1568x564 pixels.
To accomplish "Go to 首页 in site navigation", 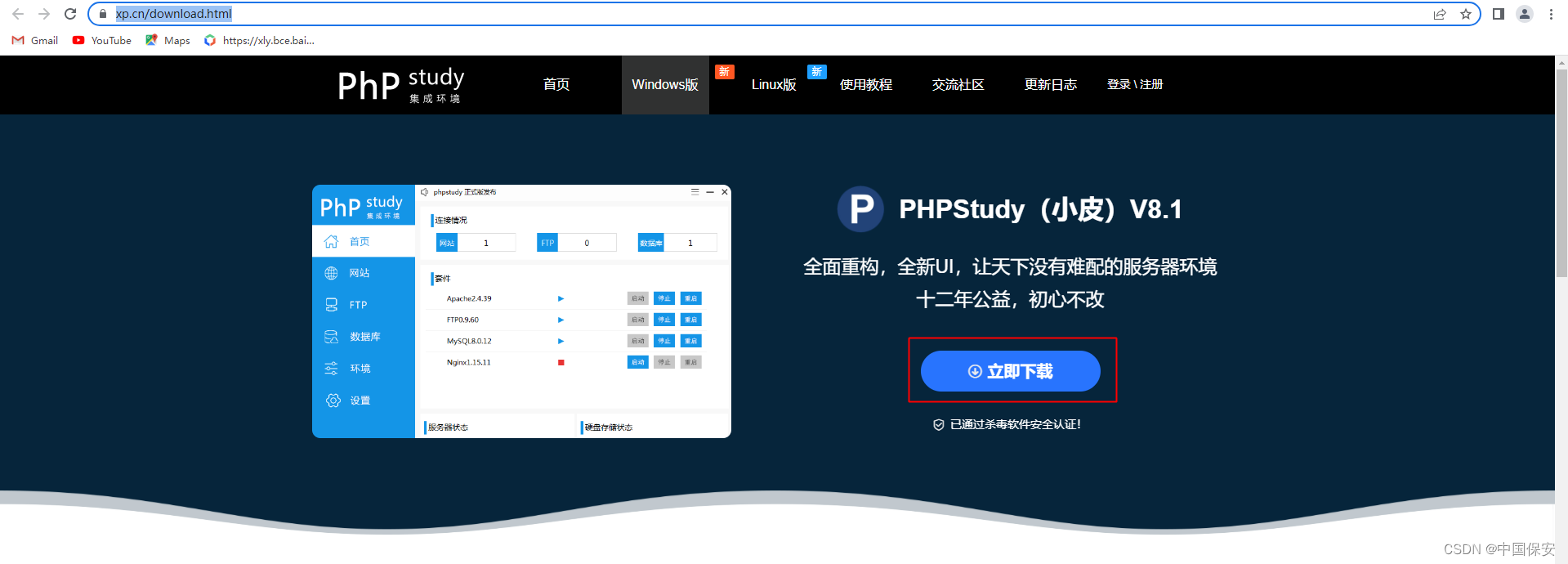I will [x=556, y=84].
